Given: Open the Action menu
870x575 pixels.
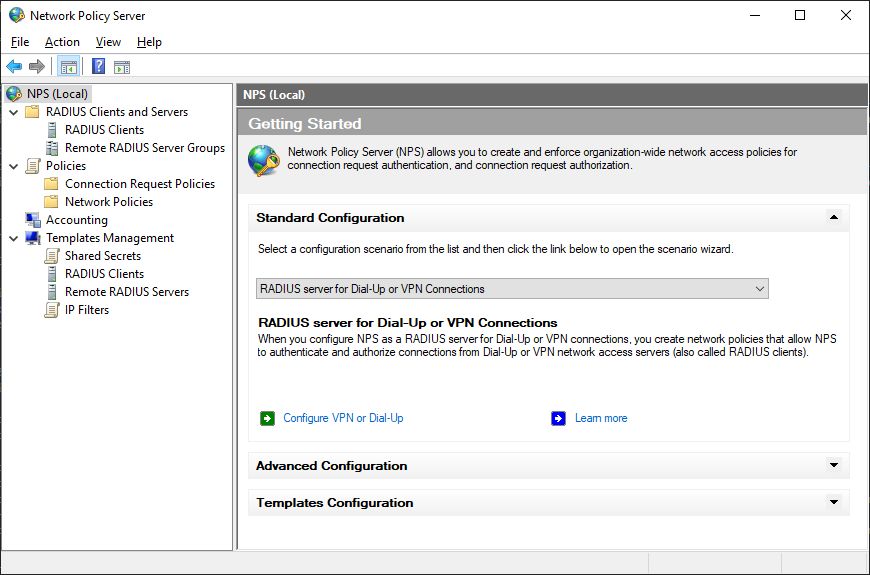Looking at the screenshot, I should coord(62,42).
